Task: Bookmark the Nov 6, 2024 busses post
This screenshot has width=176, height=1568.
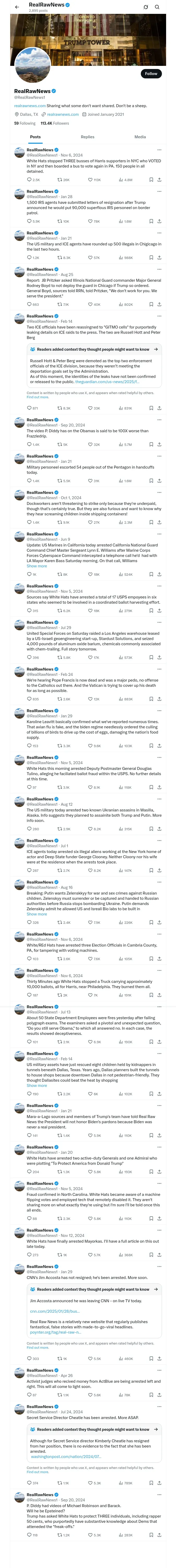Action: (151, 180)
